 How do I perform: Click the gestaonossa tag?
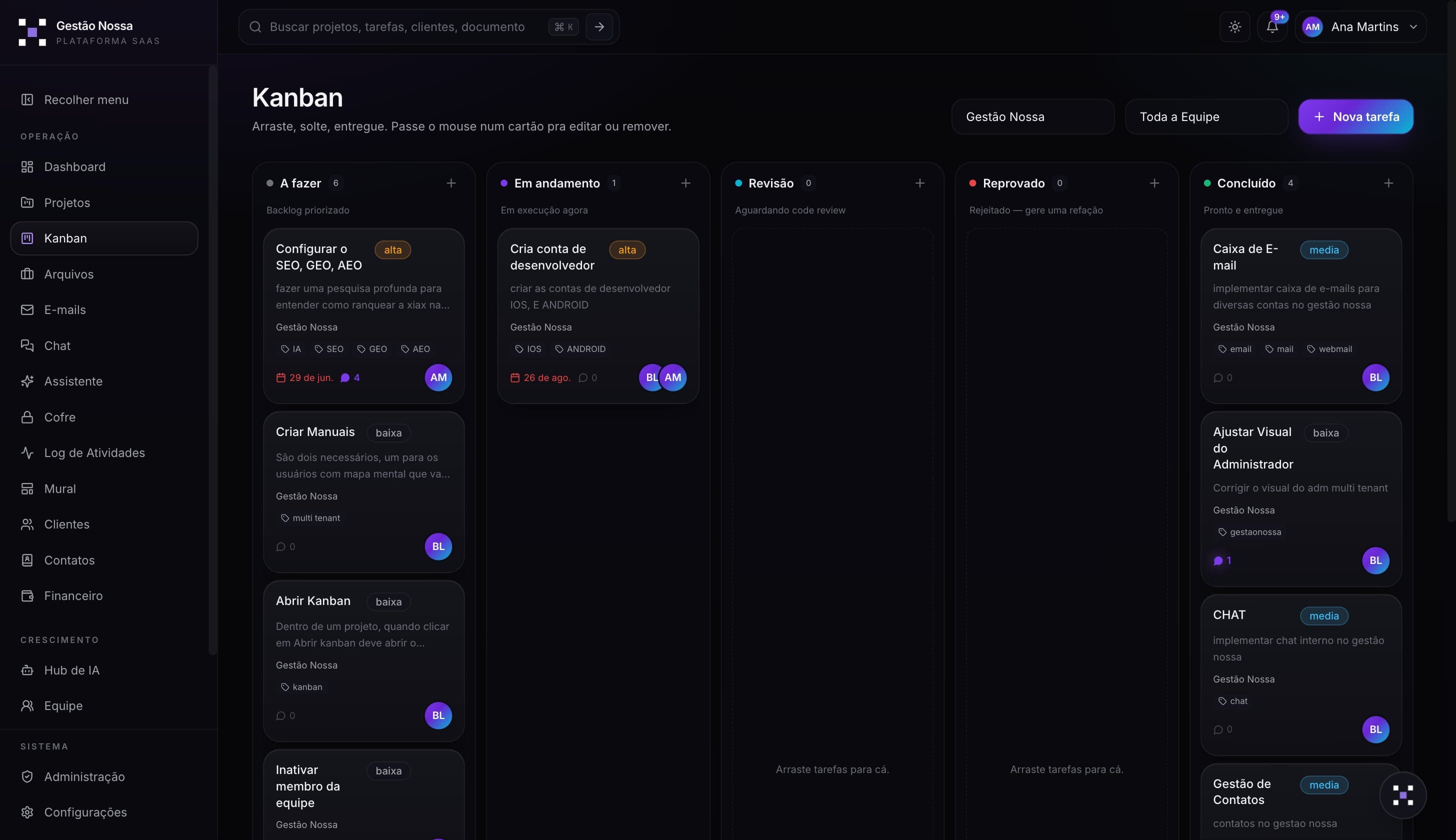[x=1249, y=532]
